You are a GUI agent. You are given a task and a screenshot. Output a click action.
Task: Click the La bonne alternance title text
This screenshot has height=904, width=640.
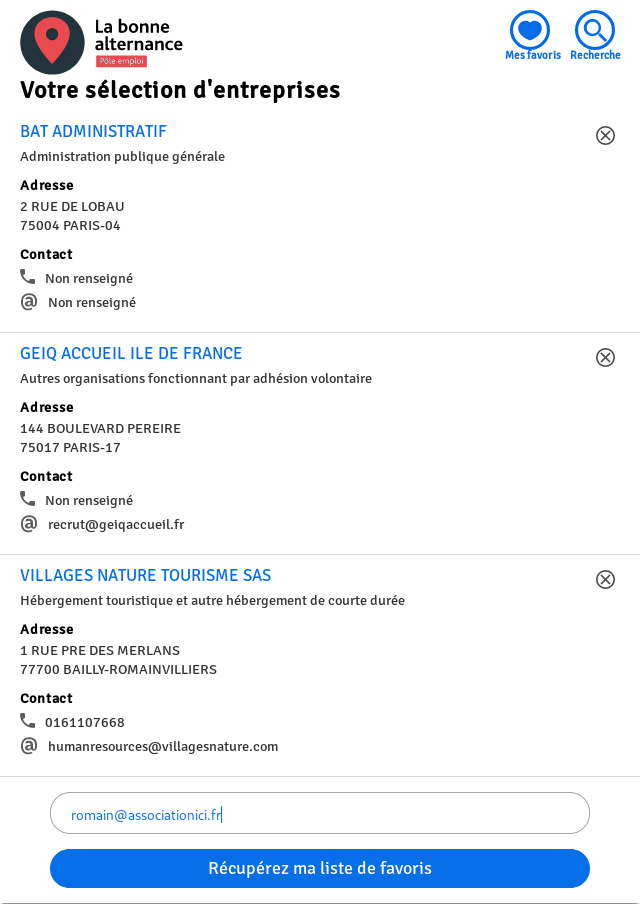tap(138, 35)
